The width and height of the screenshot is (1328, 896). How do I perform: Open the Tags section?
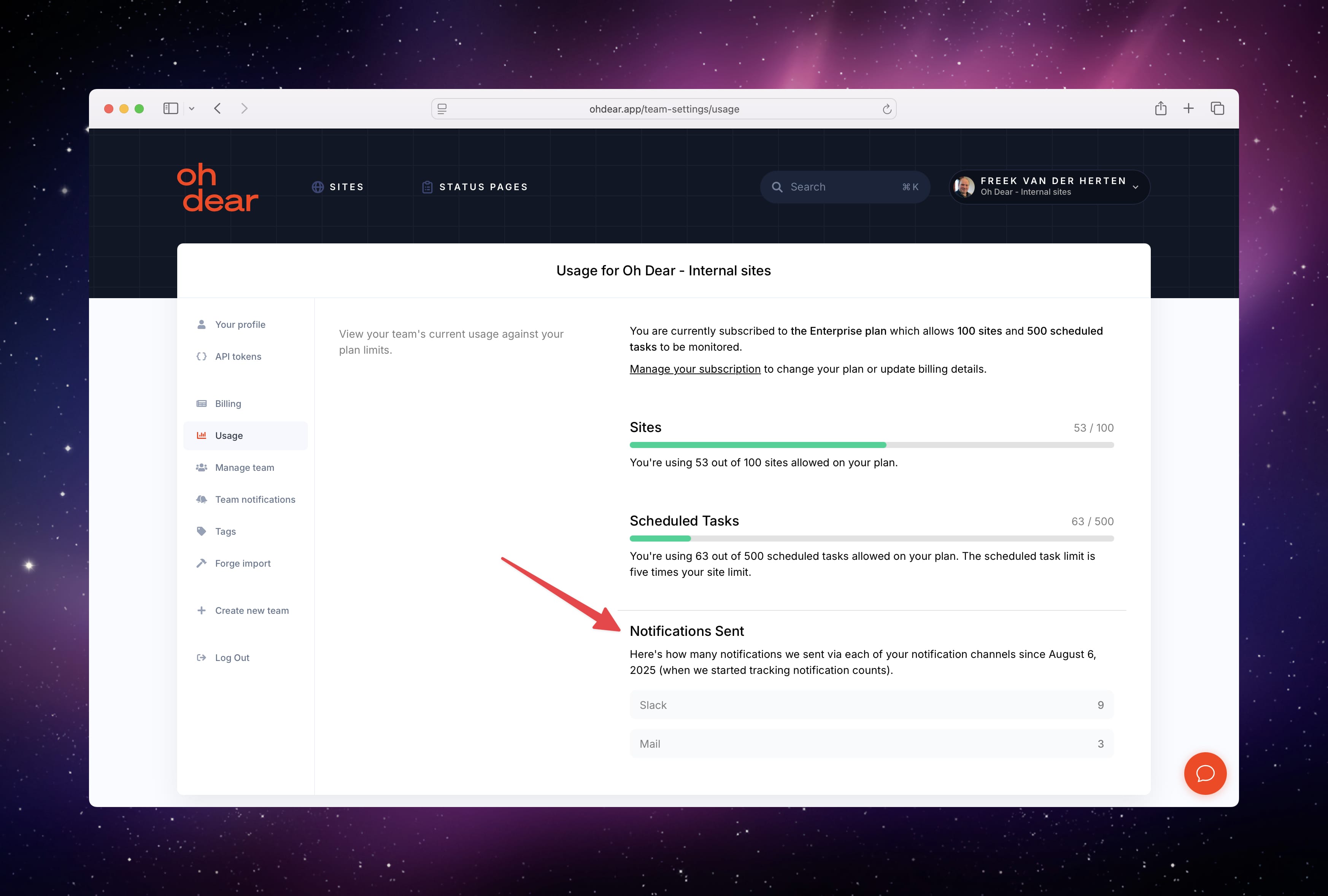(245, 531)
